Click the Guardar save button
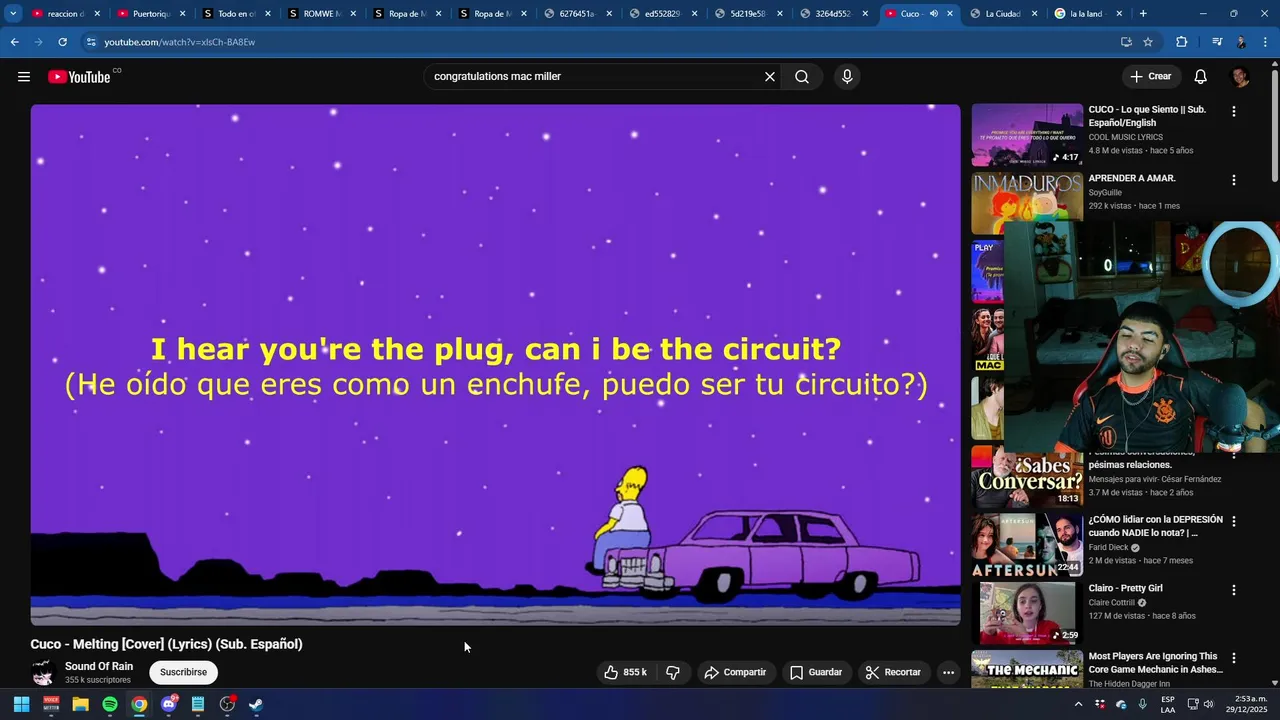 pyautogui.click(x=816, y=672)
